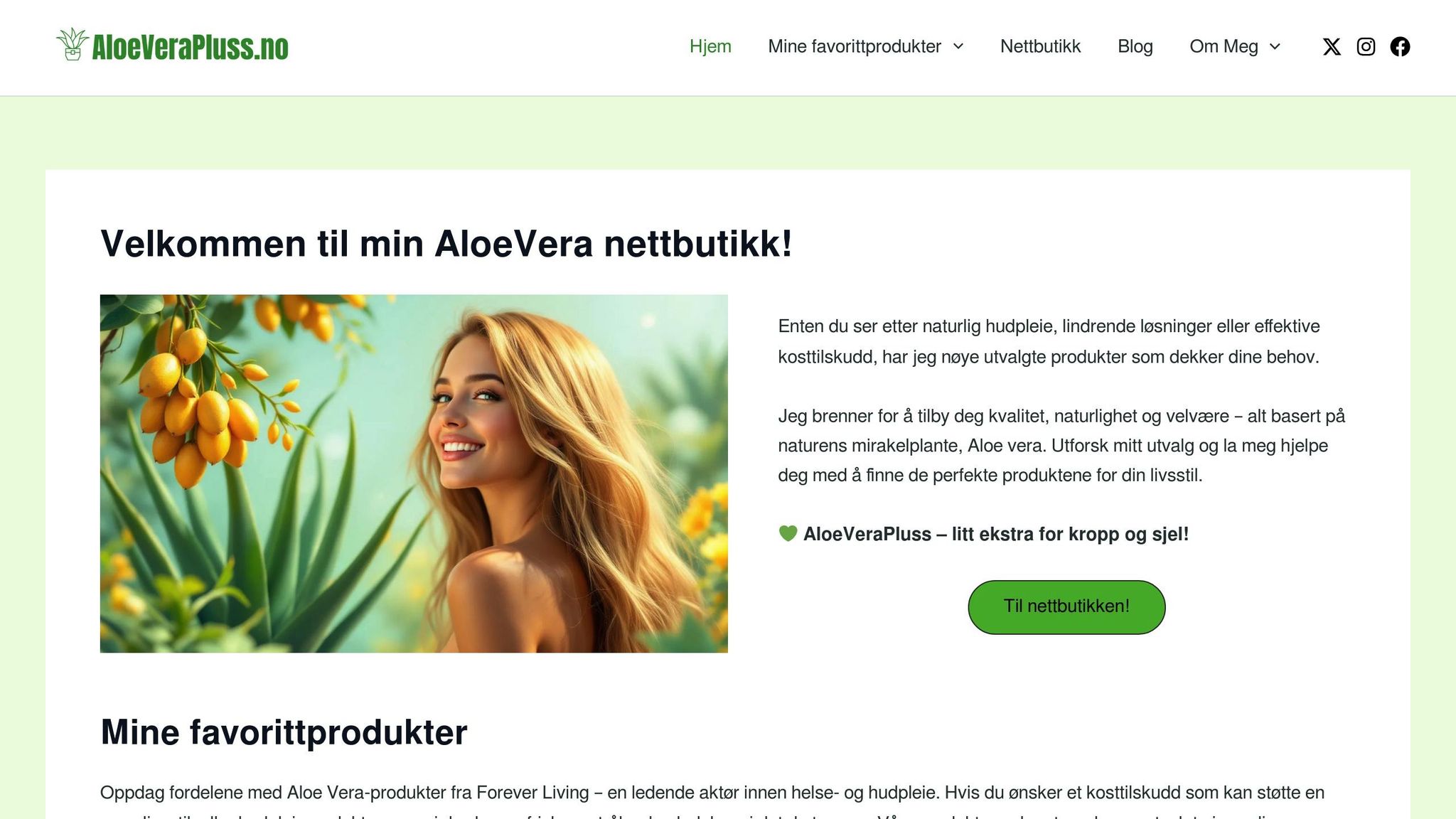Screen dimensions: 1456x819
Task: Open the X (Twitter) social profile icon
Action: (x=1332, y=47)
